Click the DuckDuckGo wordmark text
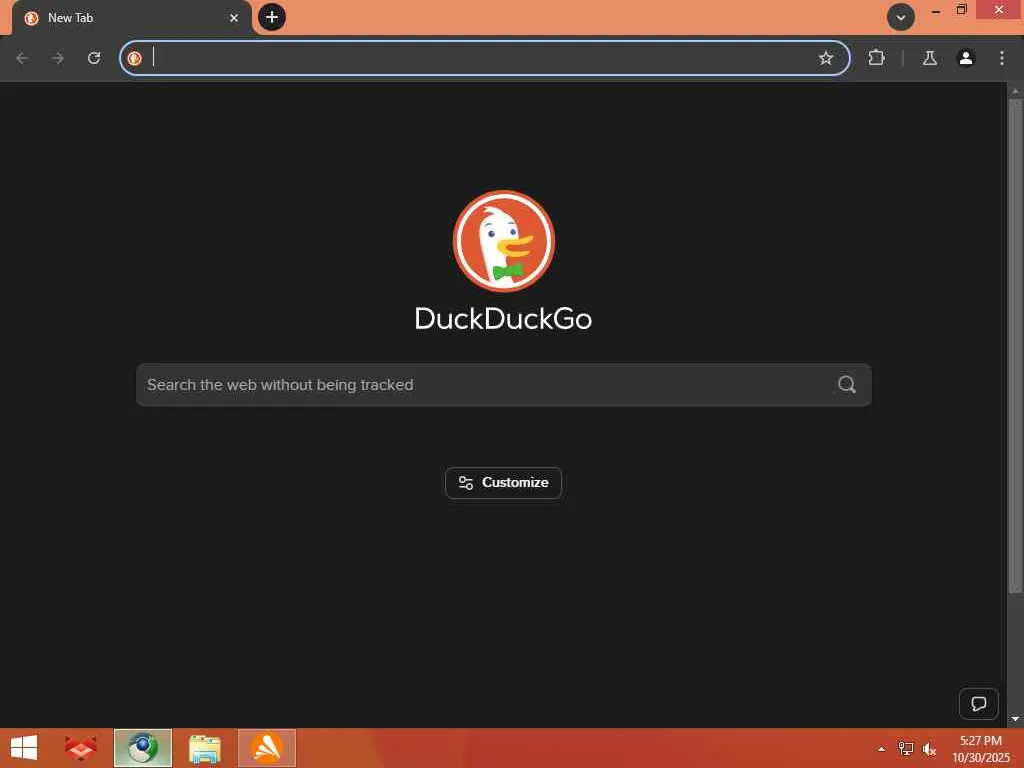The image size is (1024, 768). tap(504, 319)
